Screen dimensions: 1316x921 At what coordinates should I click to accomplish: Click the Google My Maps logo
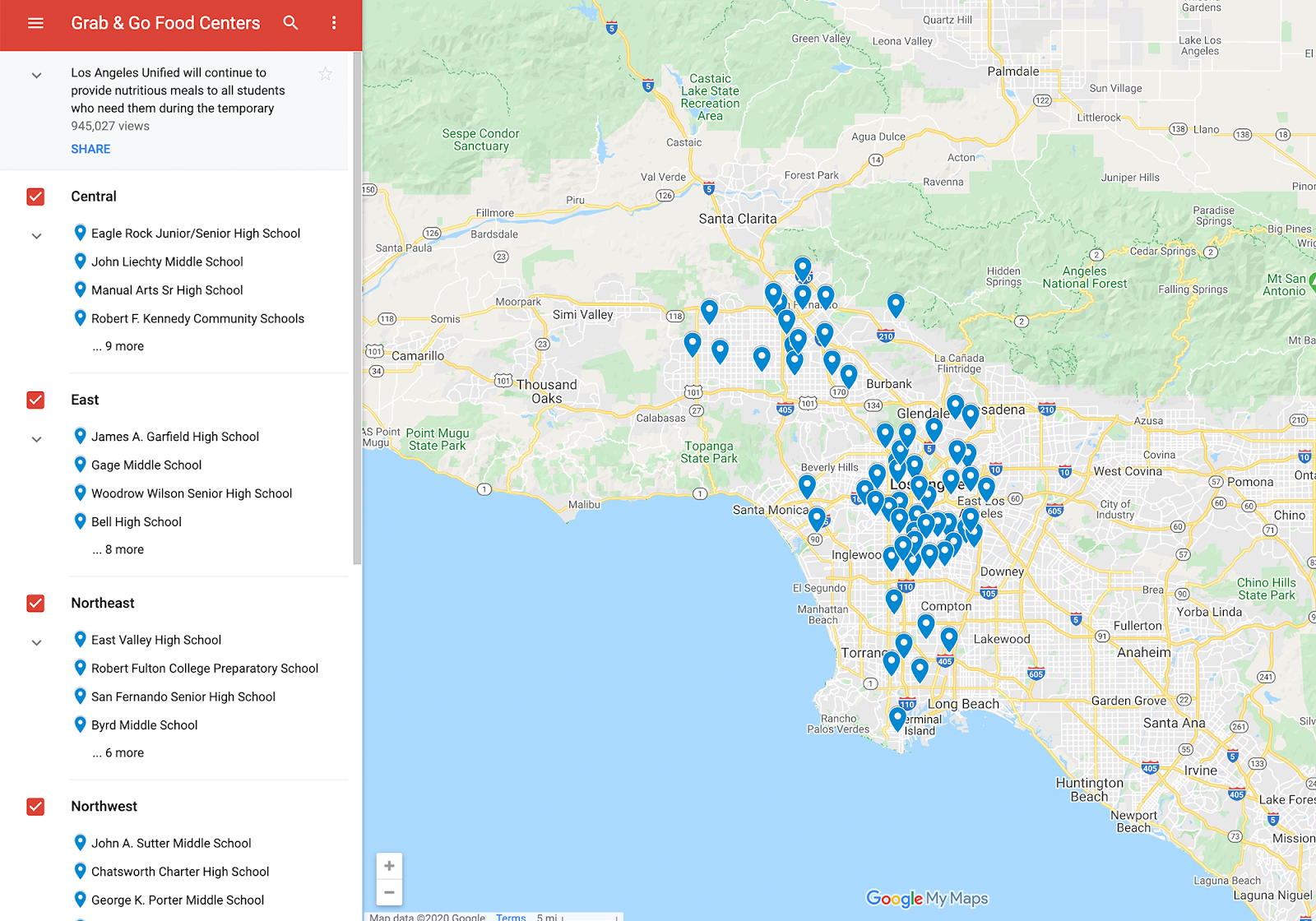coord(927,899)
